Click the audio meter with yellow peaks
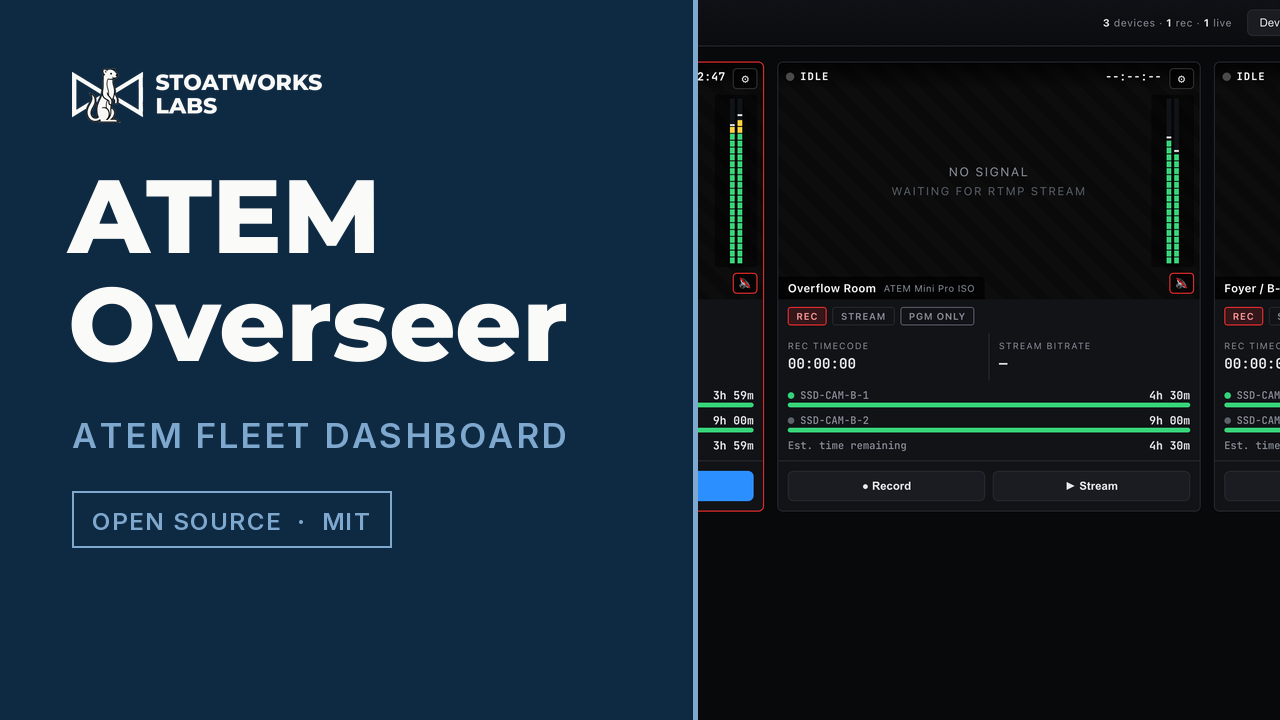Image resolution: width=1280 pixels, height=720 pixels. point(736,181)
